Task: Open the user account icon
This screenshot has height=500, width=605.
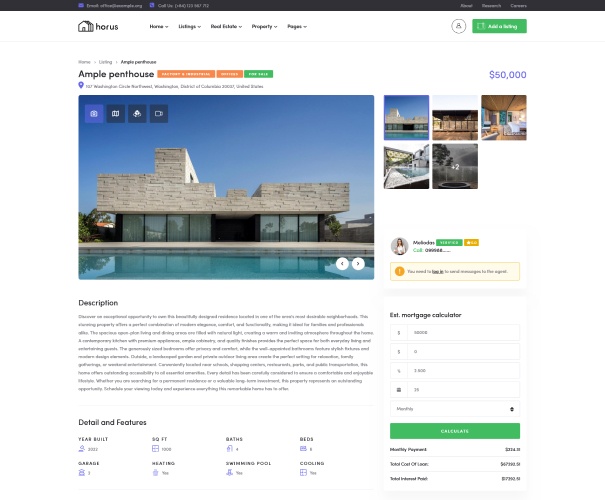Action: (458, 26)
